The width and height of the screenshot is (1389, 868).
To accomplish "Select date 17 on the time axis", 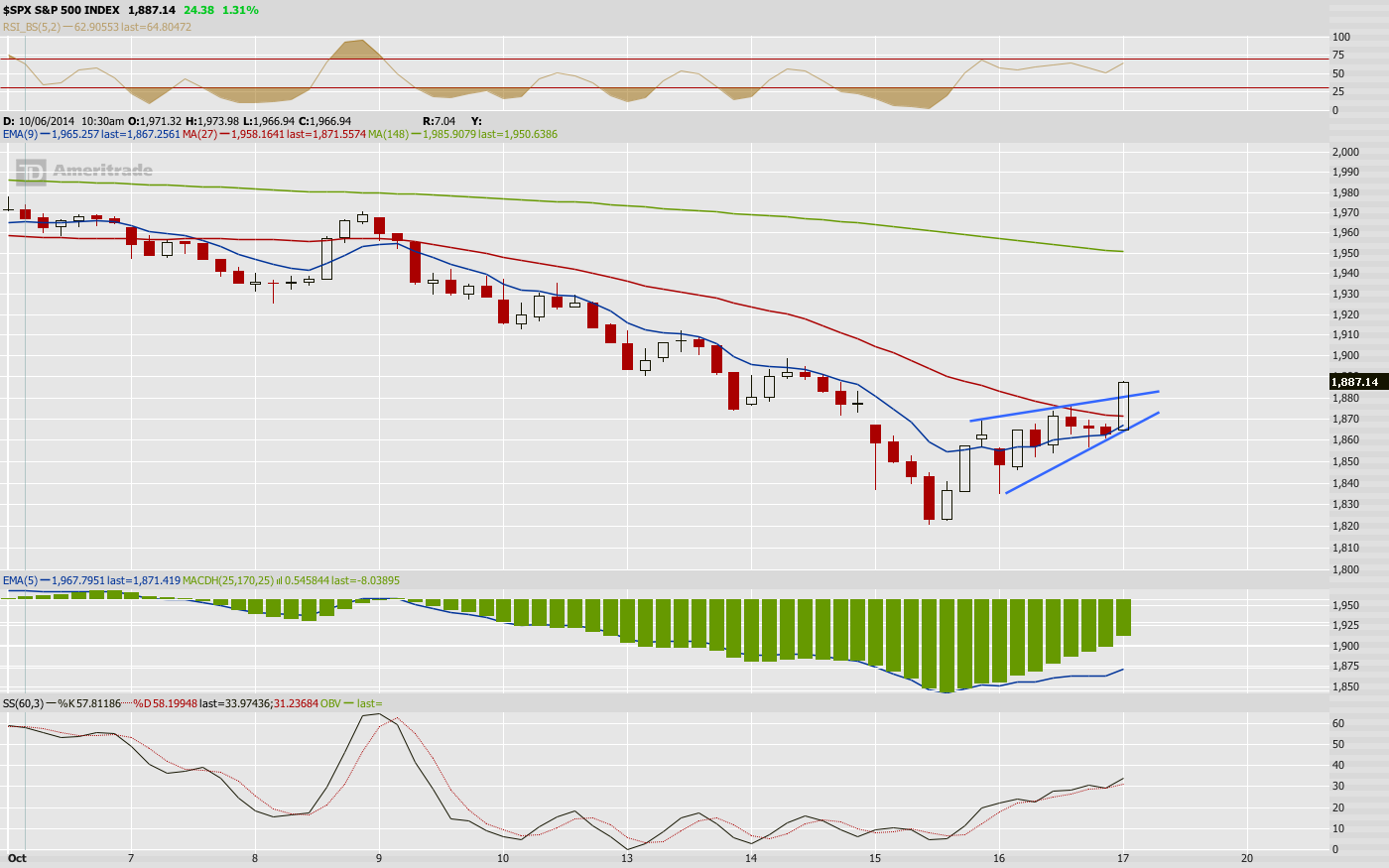I will [x=1123, y=858].
